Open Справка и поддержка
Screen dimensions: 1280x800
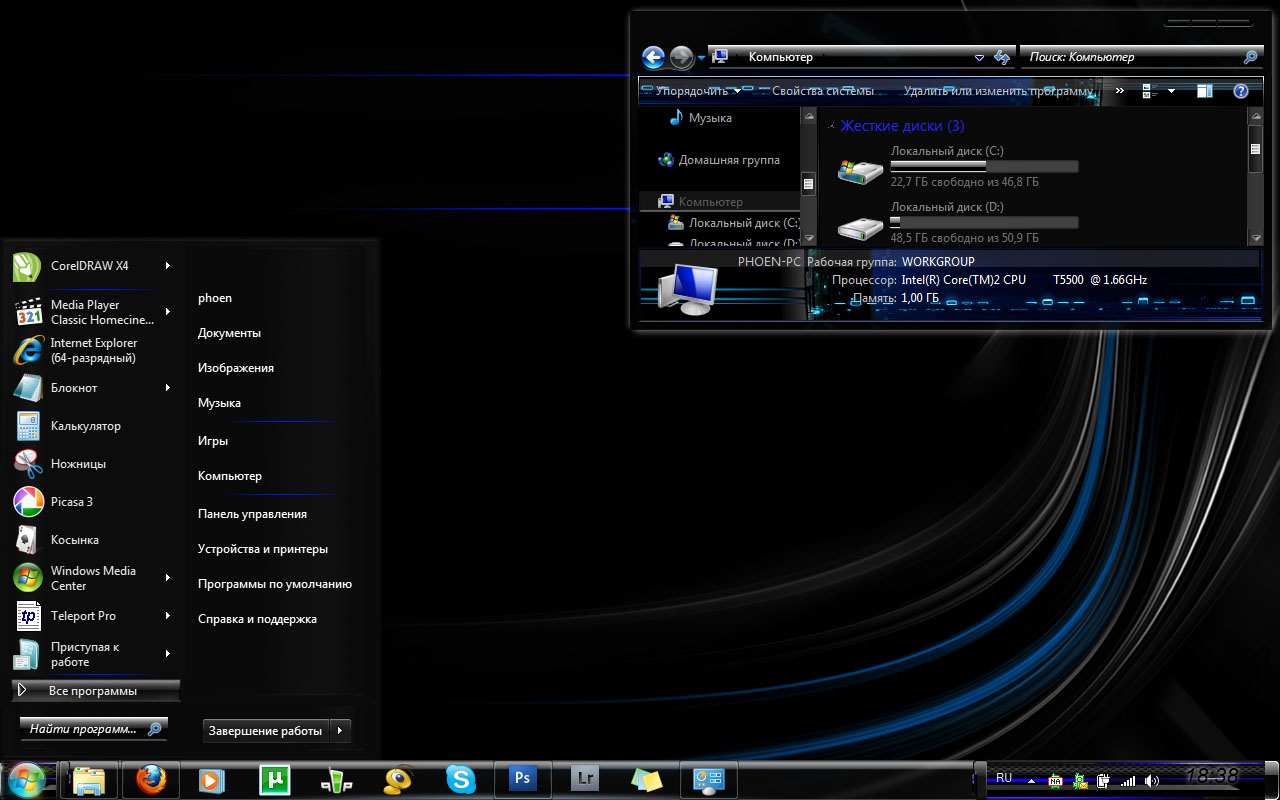pos(257,619)
